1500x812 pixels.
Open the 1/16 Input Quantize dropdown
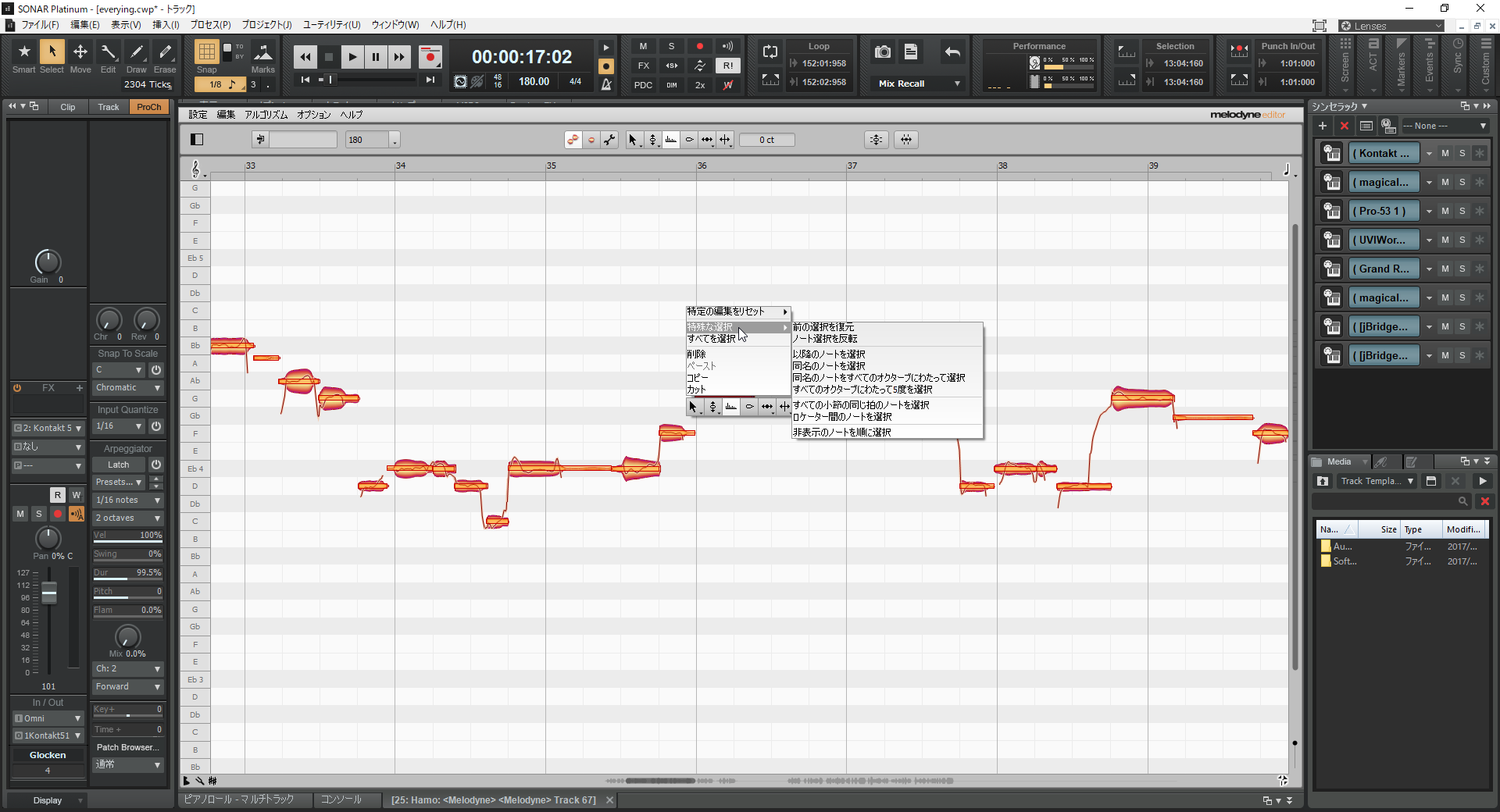119,426
